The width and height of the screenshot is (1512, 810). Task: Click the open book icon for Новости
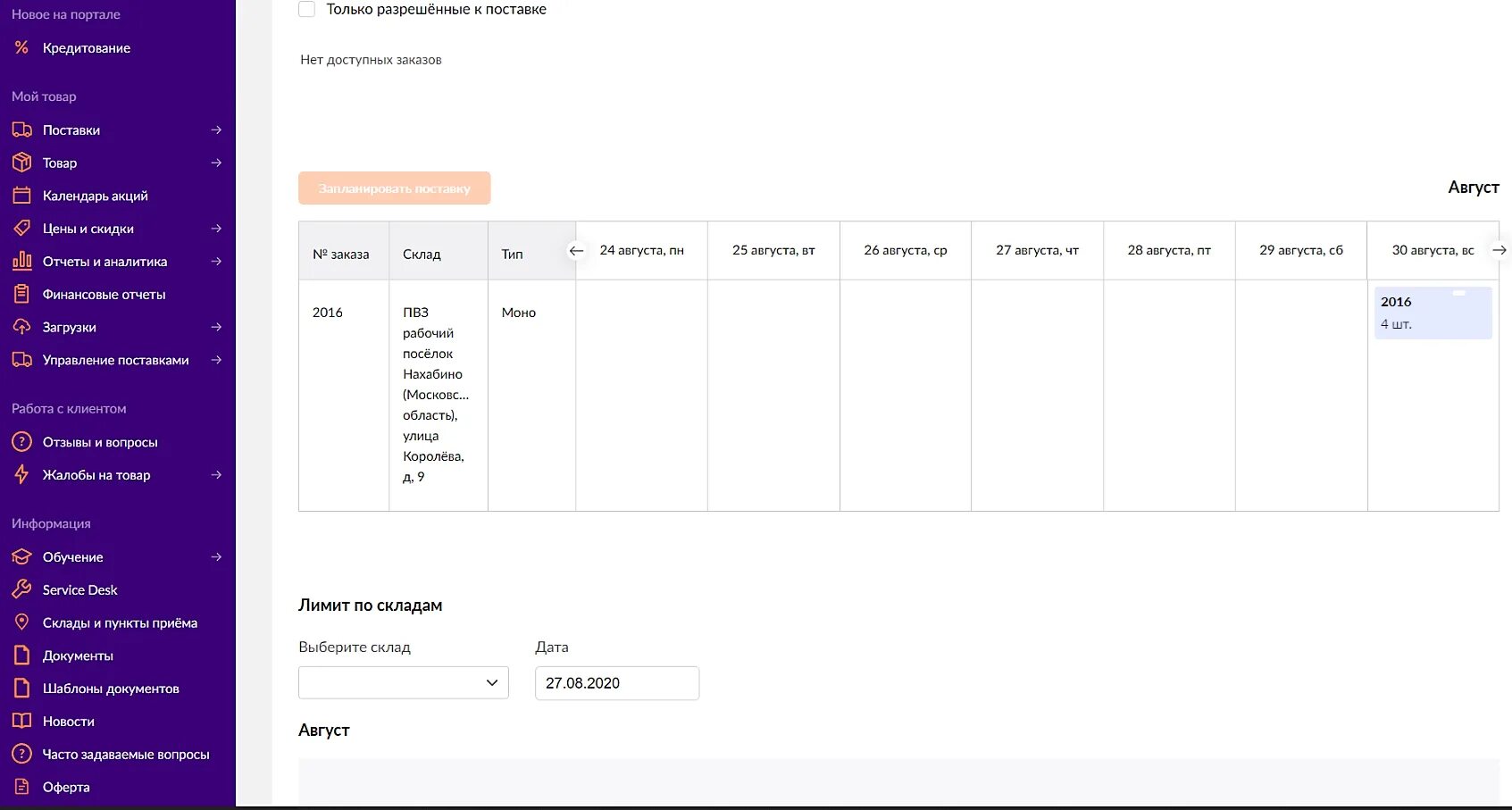point(21,721)
